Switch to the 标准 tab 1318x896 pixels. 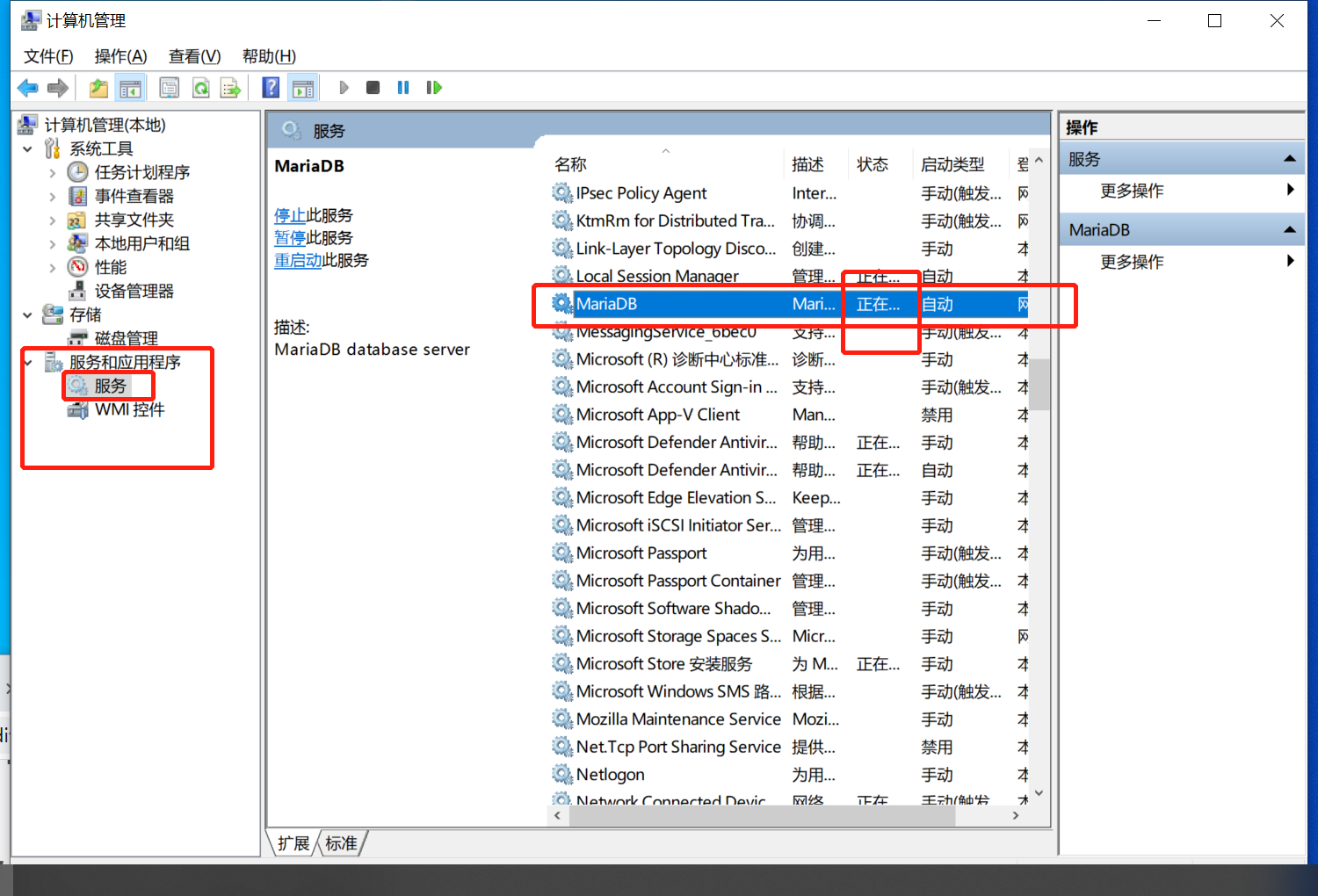[x=341, y=844]
